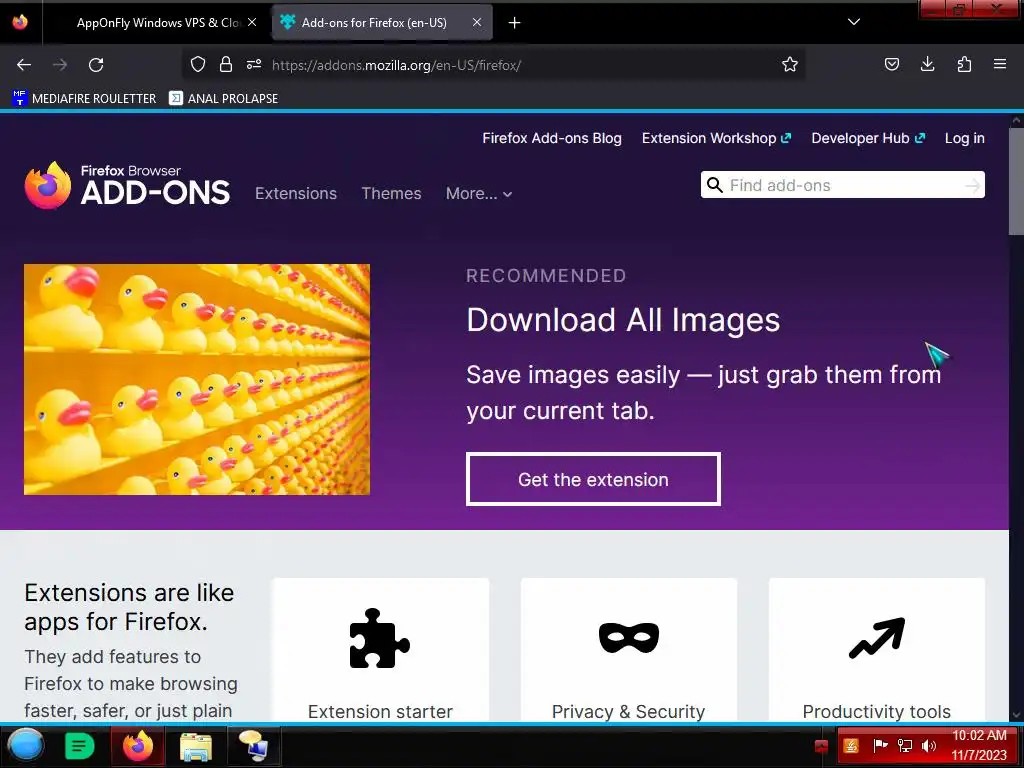Click the Download All Images heading
1024x768 pixels.
click(x=623, y=320)
